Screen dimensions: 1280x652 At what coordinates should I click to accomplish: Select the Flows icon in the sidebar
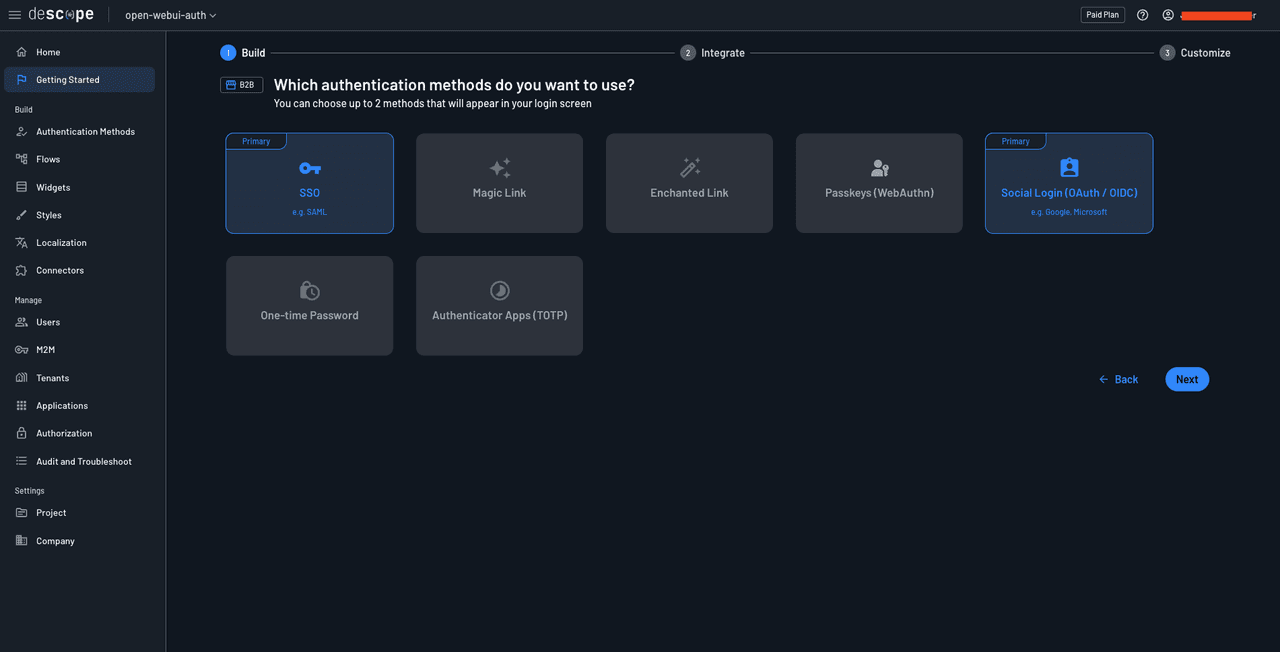[22, 159]
